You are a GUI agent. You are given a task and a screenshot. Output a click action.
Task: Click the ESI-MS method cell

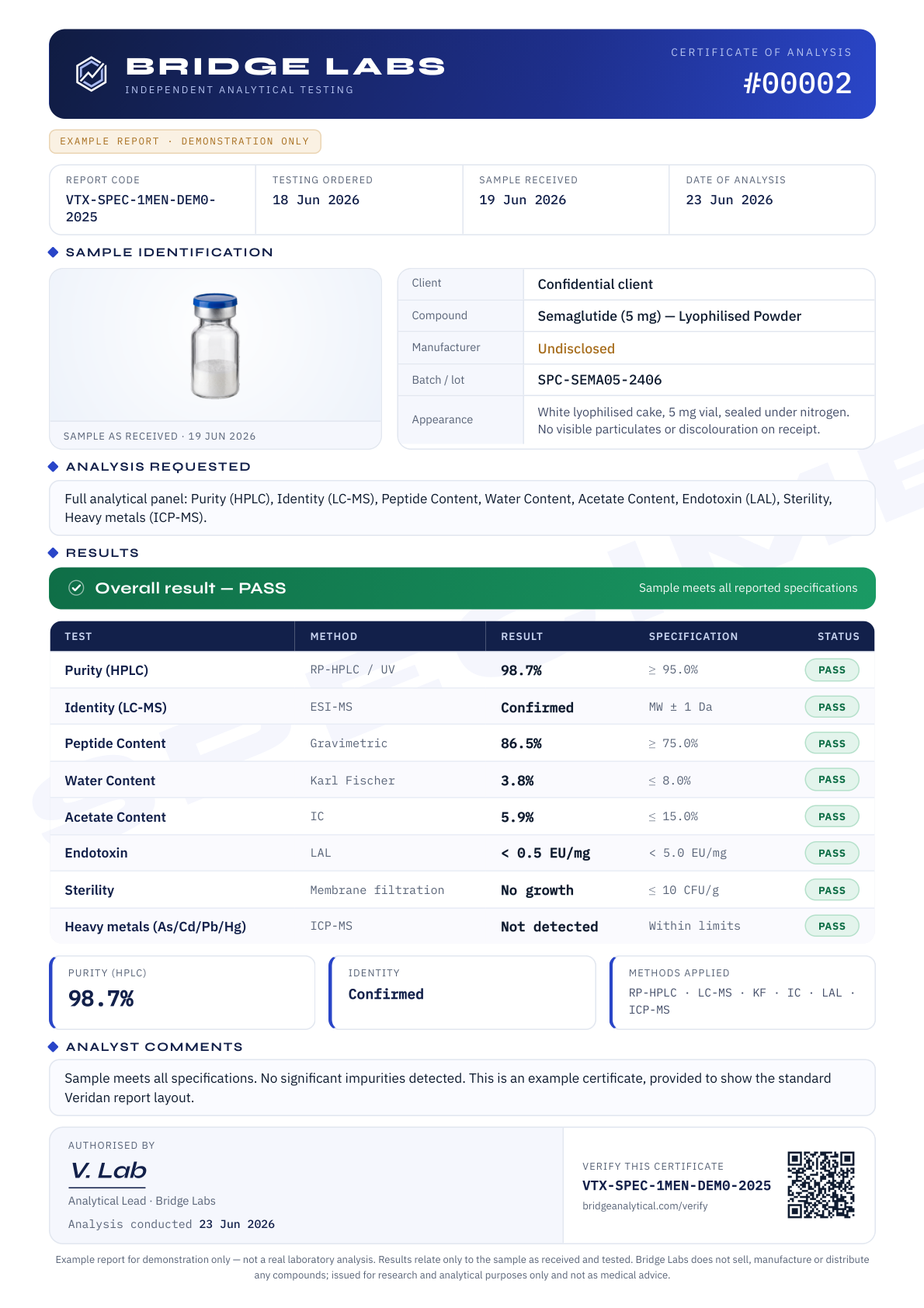332,707
